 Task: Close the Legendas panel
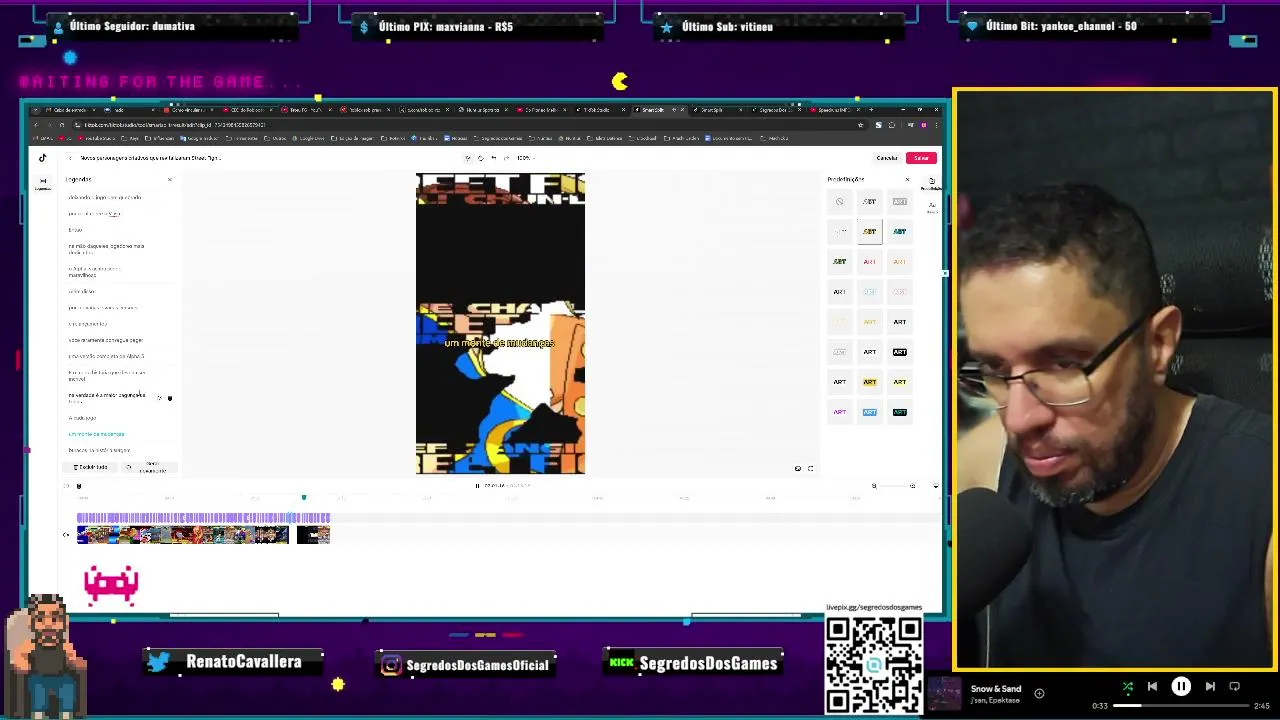pos(170,179)
